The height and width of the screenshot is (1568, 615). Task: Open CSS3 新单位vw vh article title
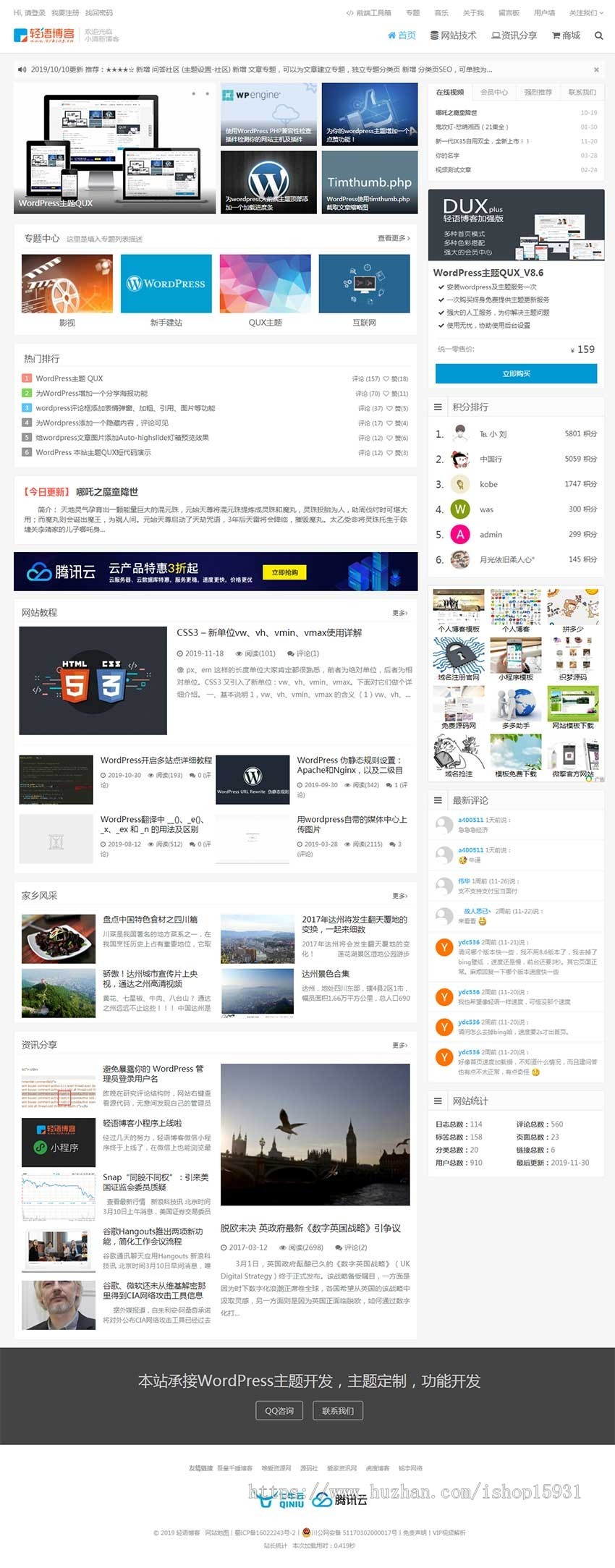click(x=269, y=632)
